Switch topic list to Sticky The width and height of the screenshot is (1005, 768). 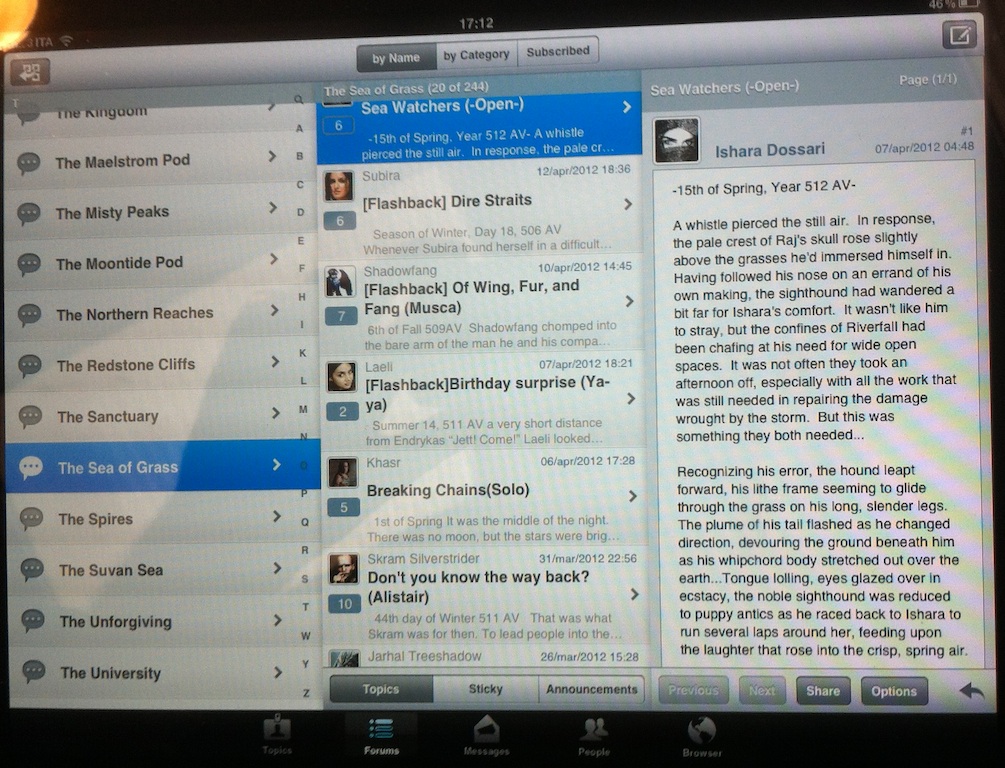point(486,689)
